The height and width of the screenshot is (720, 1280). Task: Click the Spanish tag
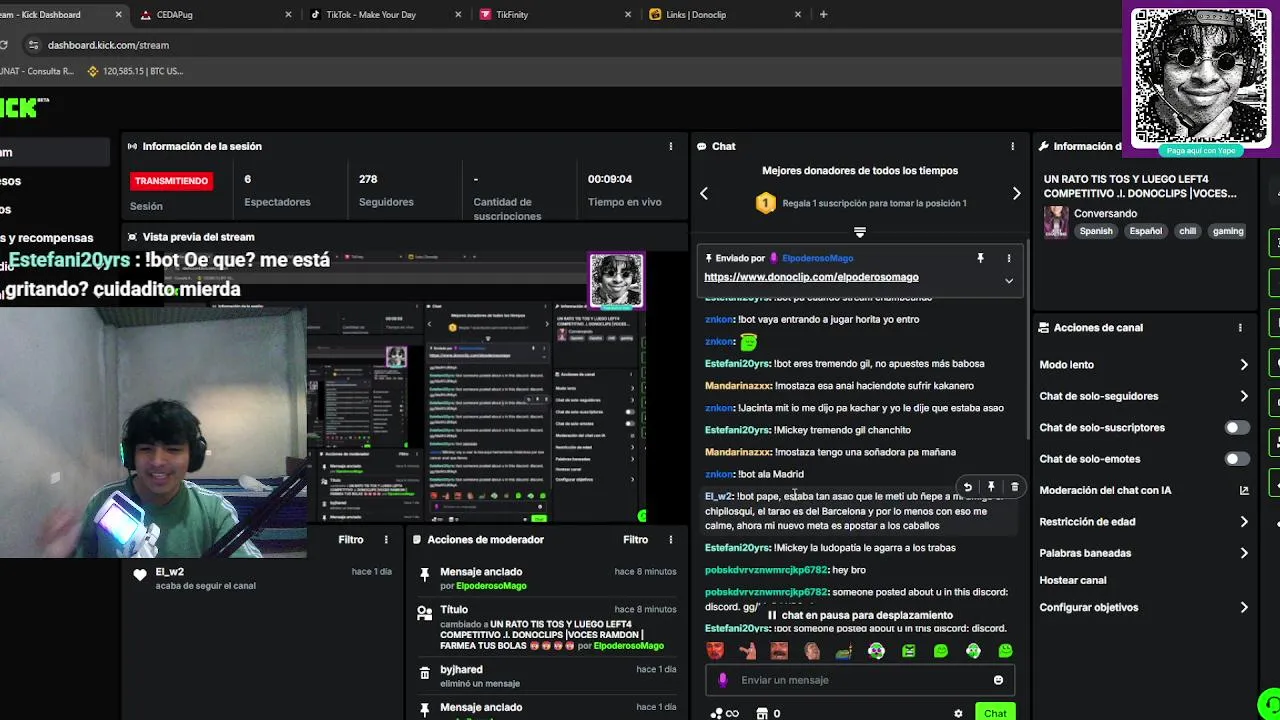pos(1096,231)
